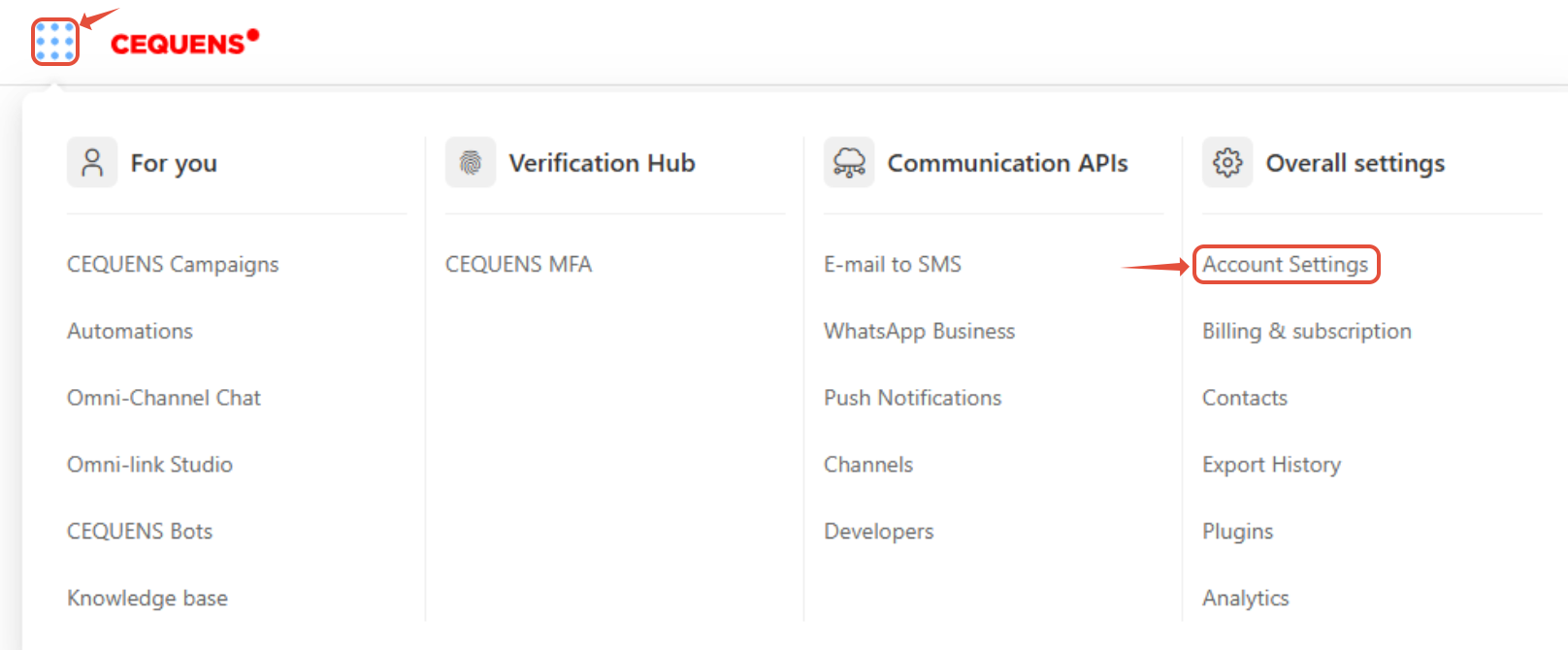This screenshot has height=650, width=1568.
Task: Select CEQUENS MFA
Action: pos(518,264)
